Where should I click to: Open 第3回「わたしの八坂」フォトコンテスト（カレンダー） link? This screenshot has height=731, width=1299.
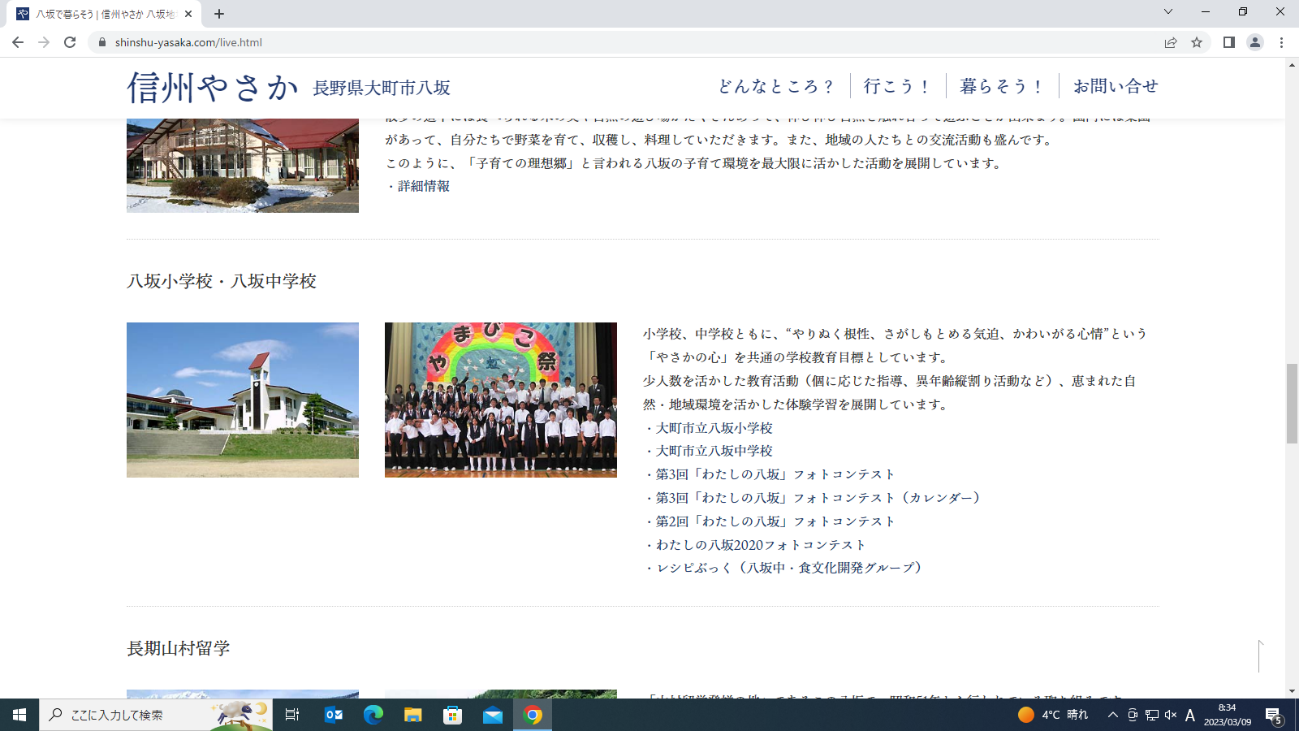819,498
